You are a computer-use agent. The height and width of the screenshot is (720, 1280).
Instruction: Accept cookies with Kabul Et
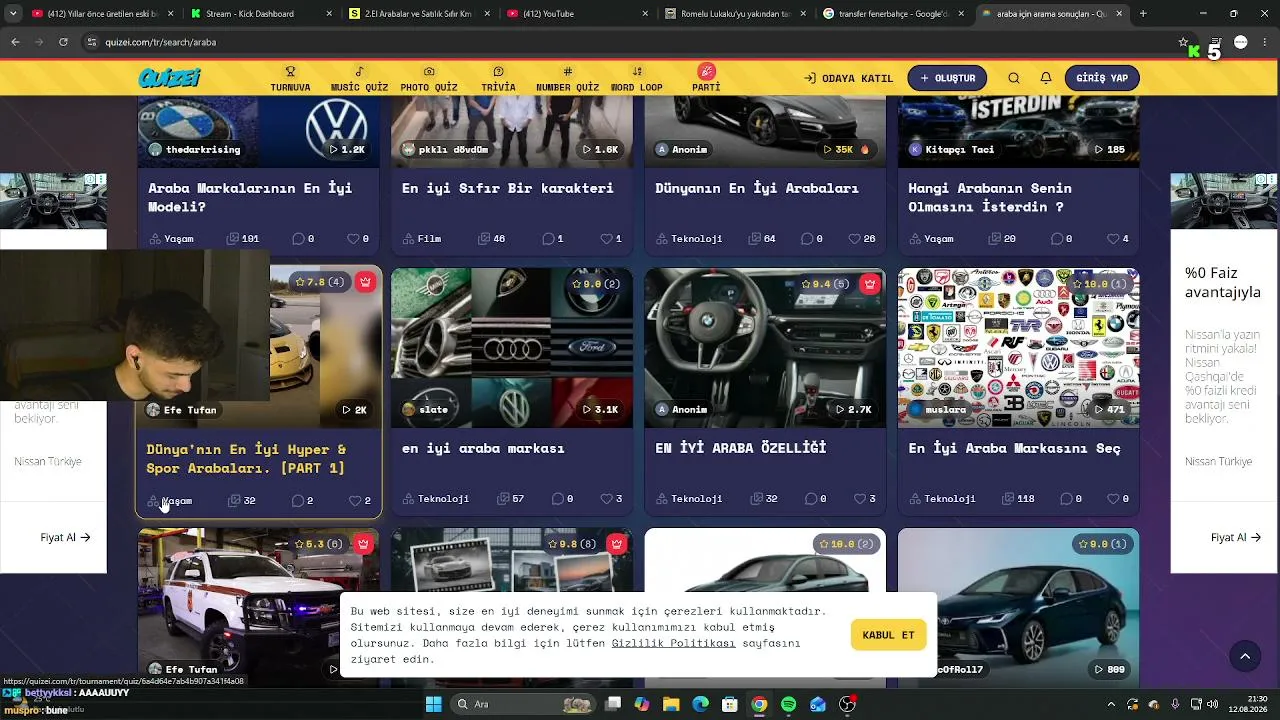[888, 635]
